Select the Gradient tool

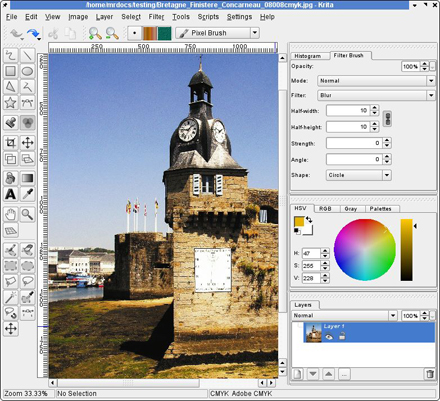coord(27,178)
